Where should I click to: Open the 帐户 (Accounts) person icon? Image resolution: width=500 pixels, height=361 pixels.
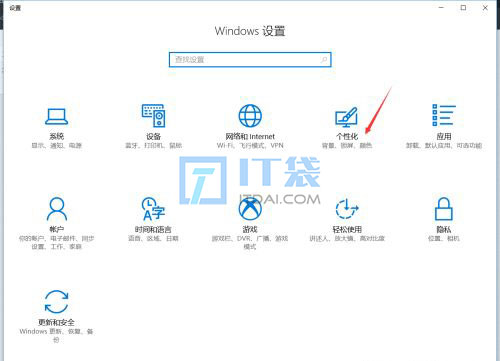(x=57, y=209)
